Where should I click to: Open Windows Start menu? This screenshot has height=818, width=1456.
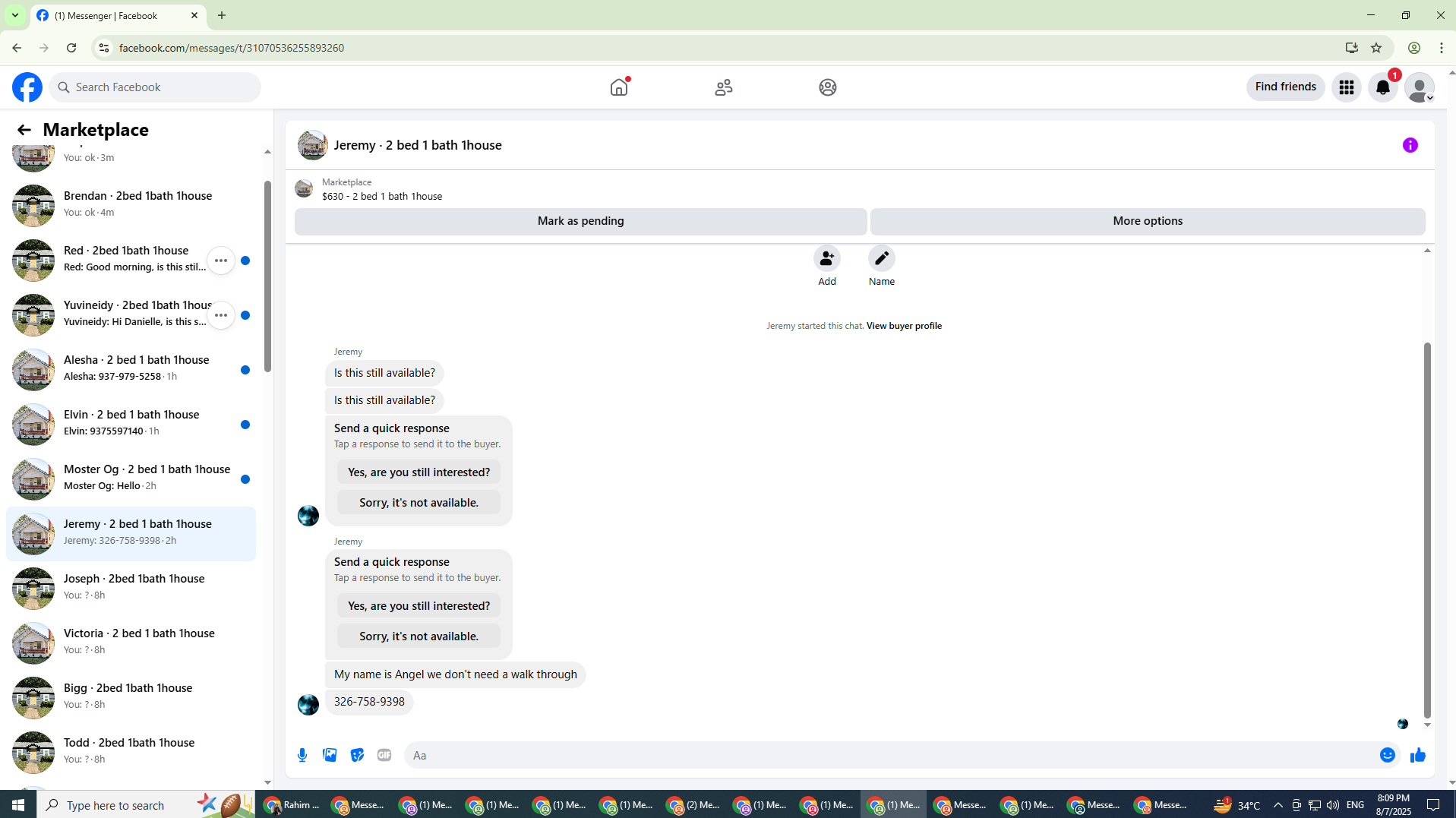click(x=18, y=805)
